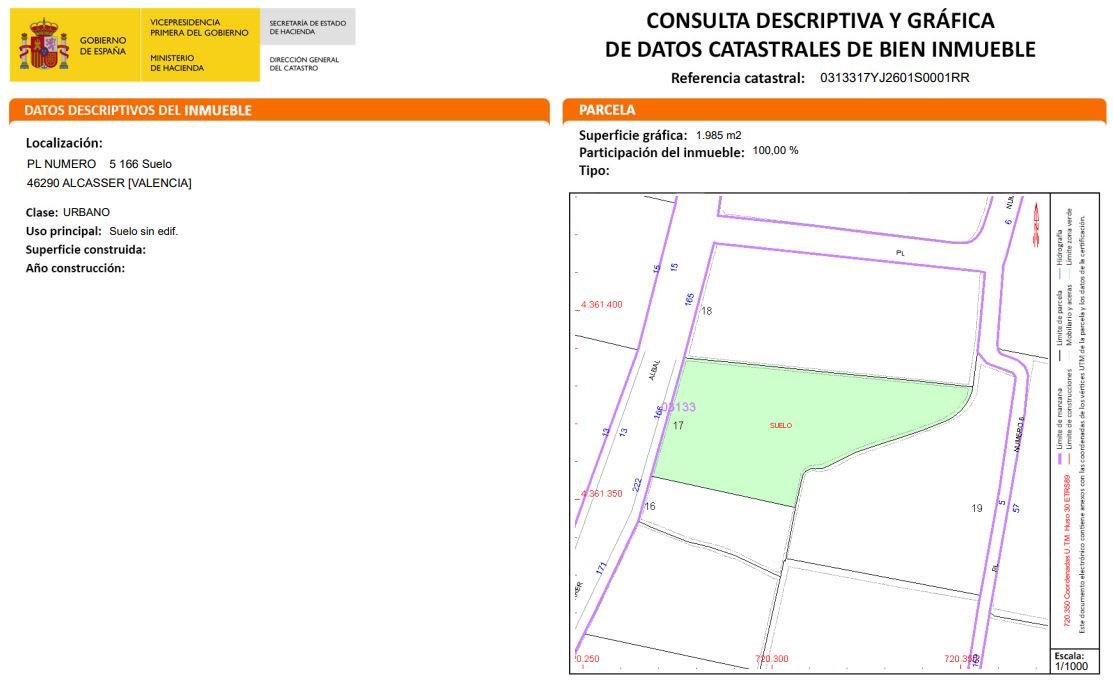Click the 'DIRECCIÓN GENERAL DEL CATASTRO' text
Image resolution: width=1113 pixels, height=696 pixels.
[x=304, y=64]
